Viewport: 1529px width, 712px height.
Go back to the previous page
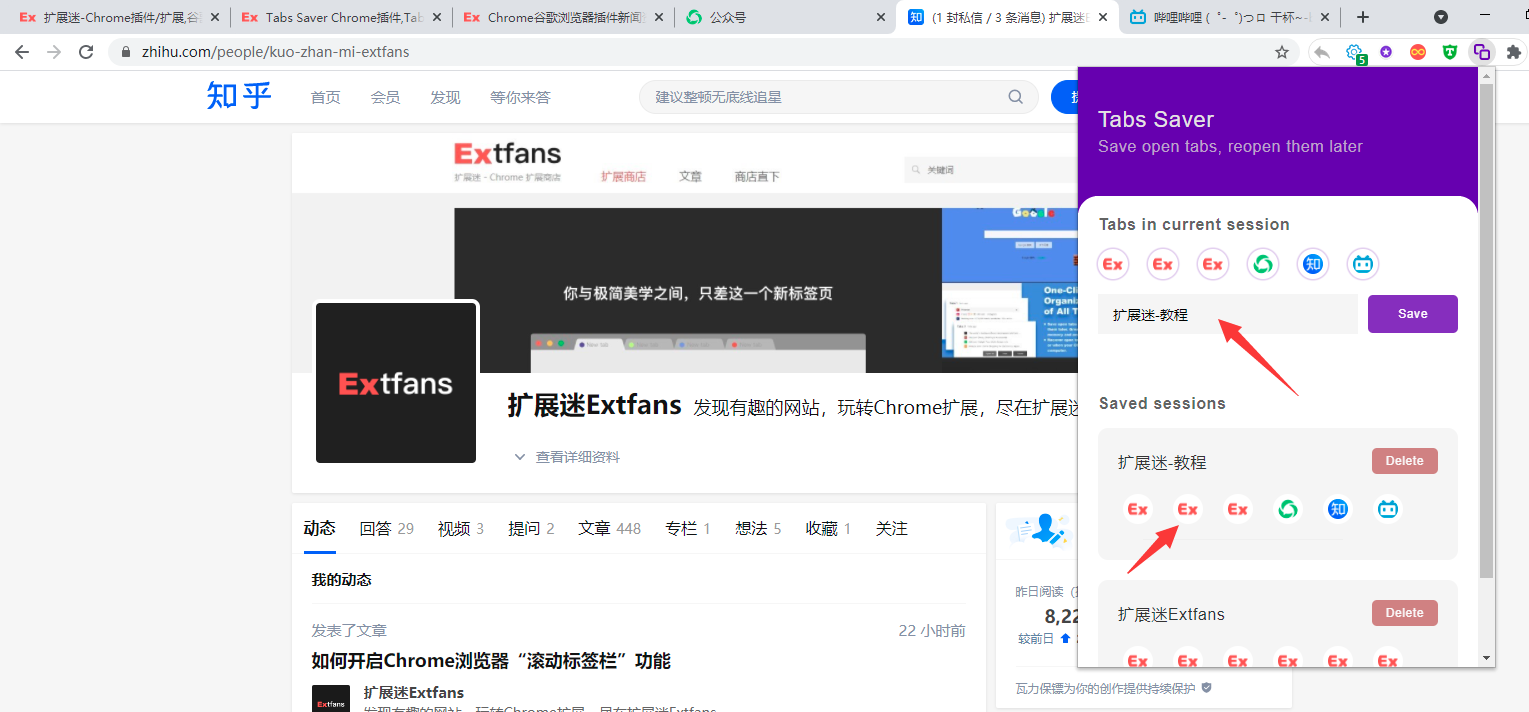pyautogui.click(x=22, y=52)
